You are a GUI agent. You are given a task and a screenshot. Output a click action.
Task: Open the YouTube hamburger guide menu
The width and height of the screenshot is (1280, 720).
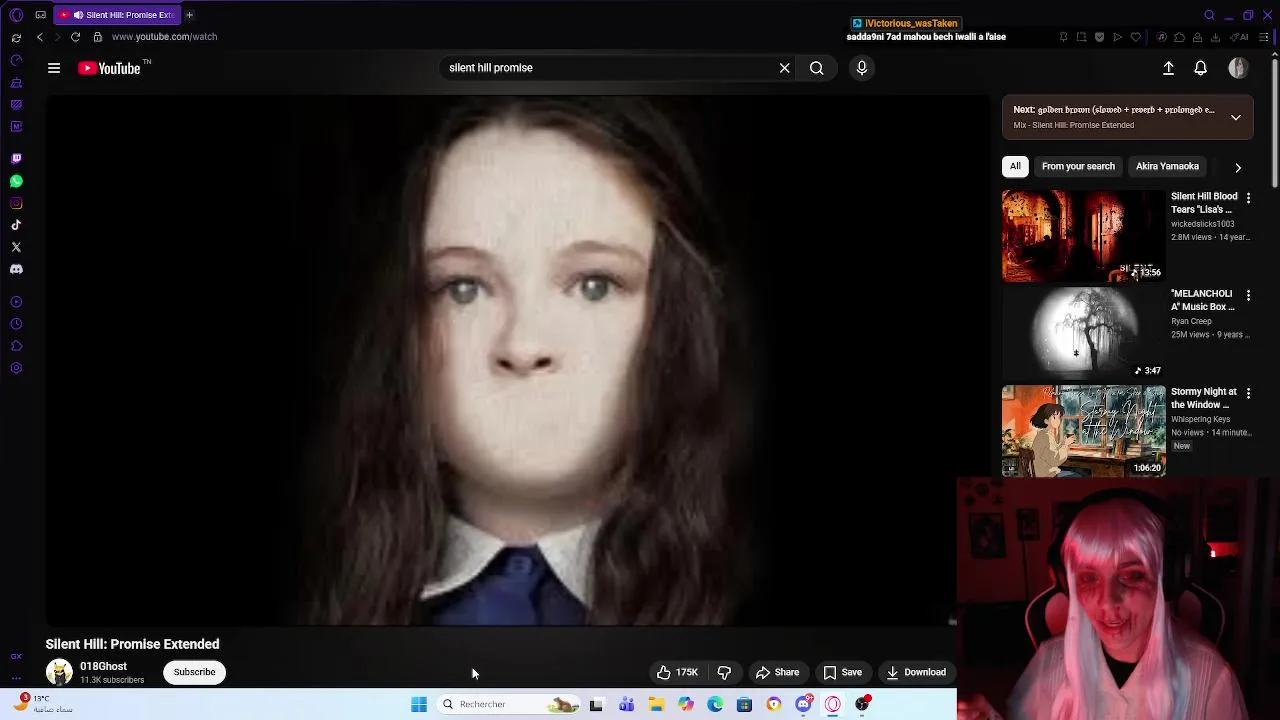point(54,68)
